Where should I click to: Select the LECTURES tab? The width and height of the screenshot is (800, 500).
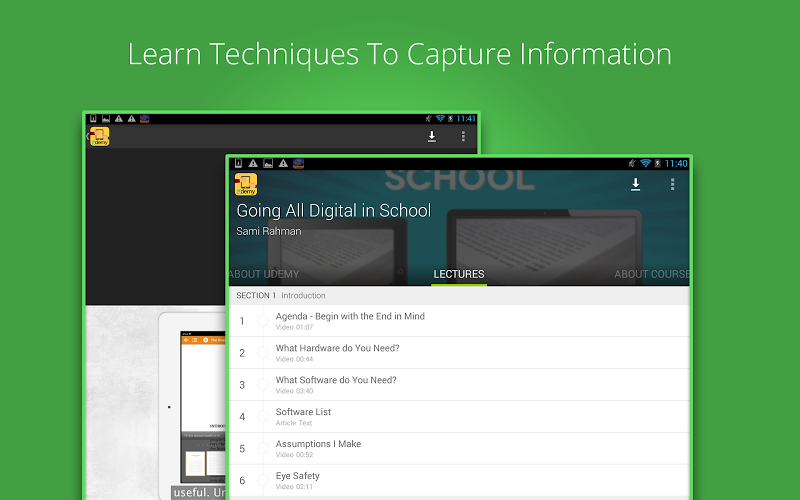pyautogui.click(x=459, y=274)
